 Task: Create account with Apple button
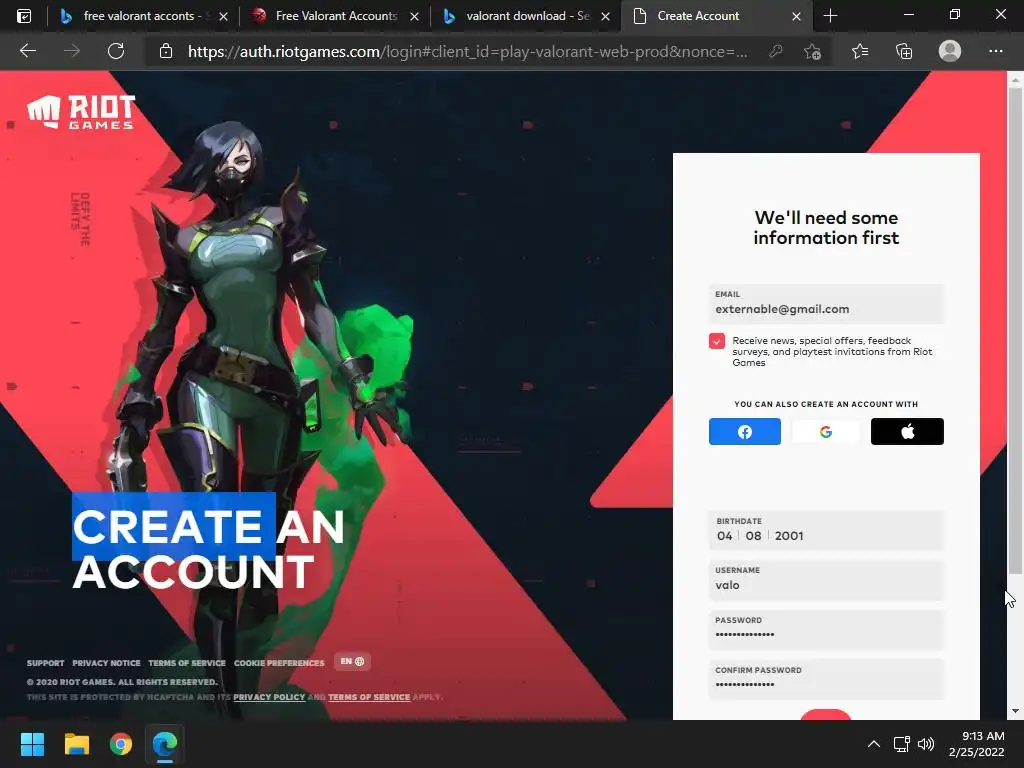(x=907, y=432)
